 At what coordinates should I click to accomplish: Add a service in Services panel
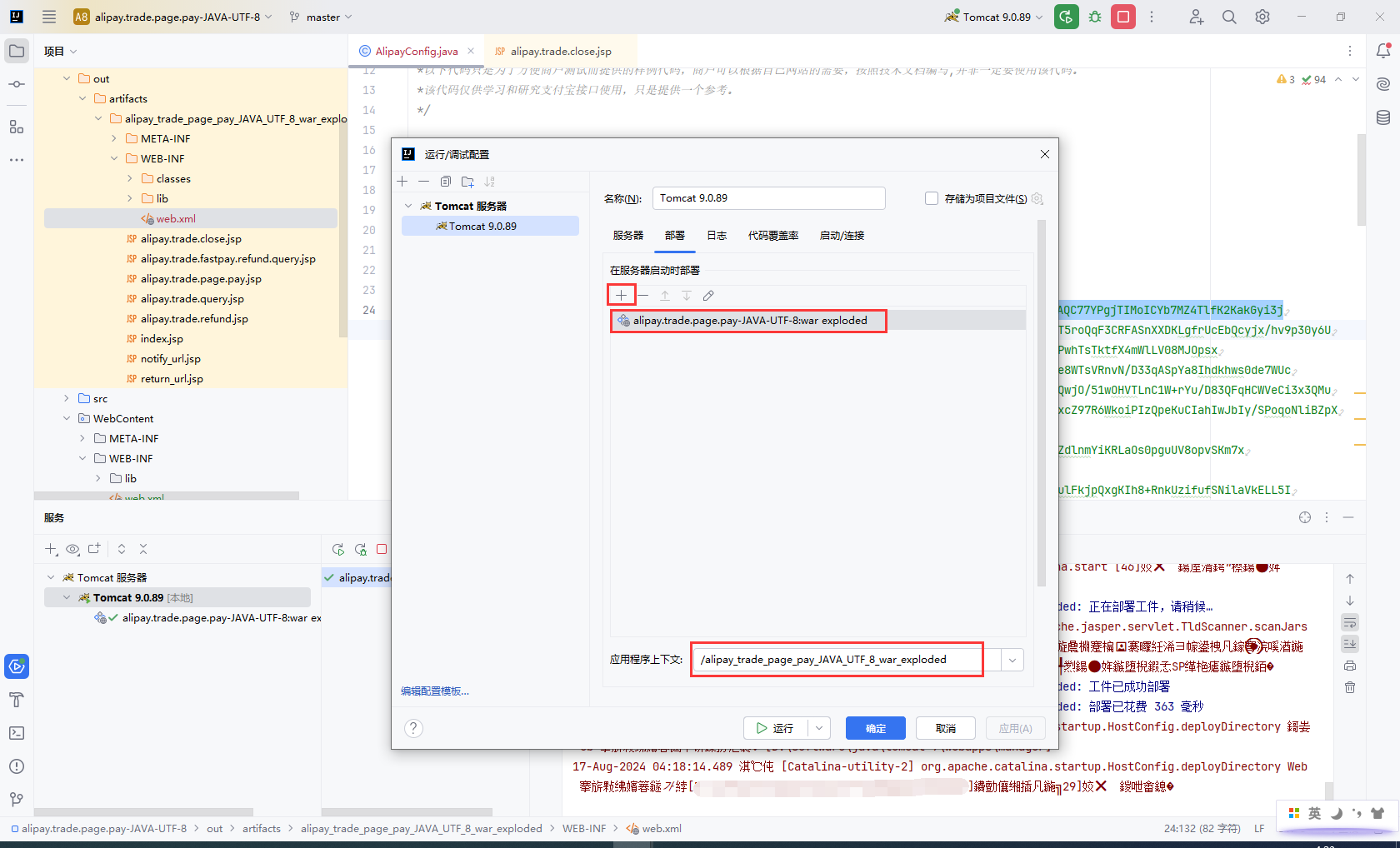(x=51, y=549)
